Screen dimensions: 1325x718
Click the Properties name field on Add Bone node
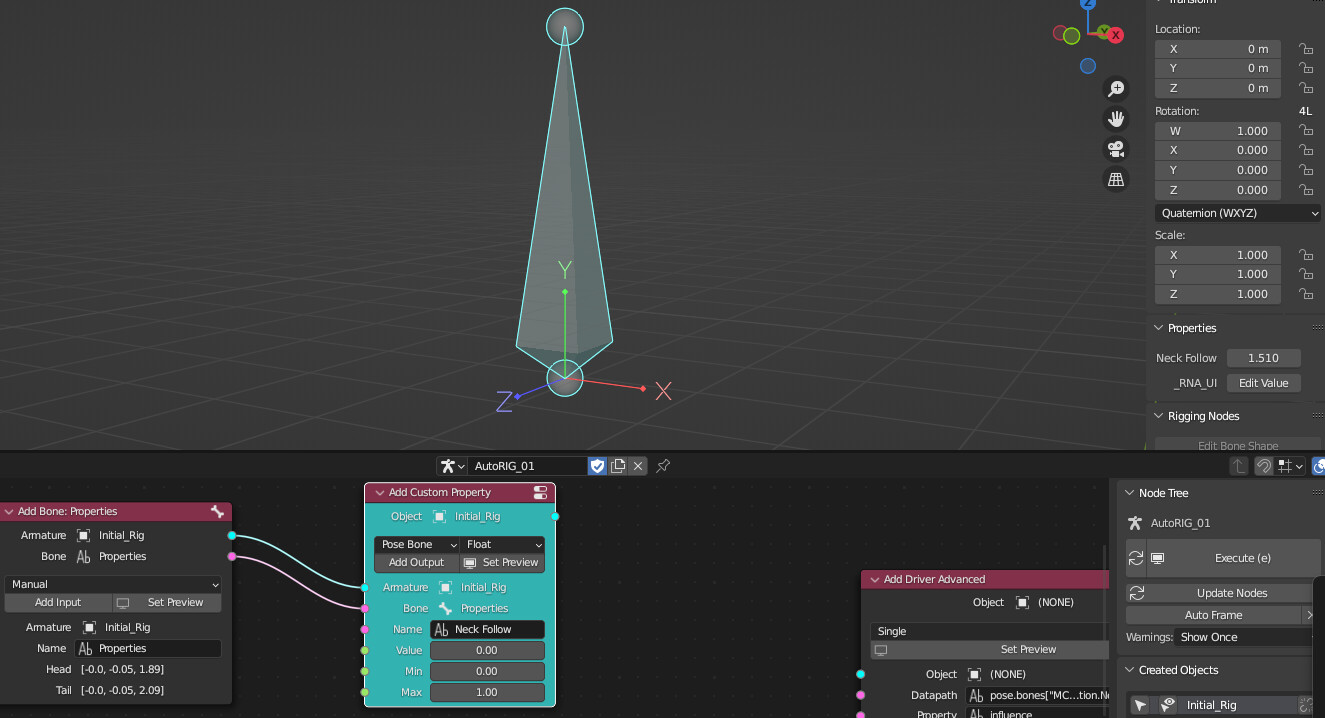point(148,648)
